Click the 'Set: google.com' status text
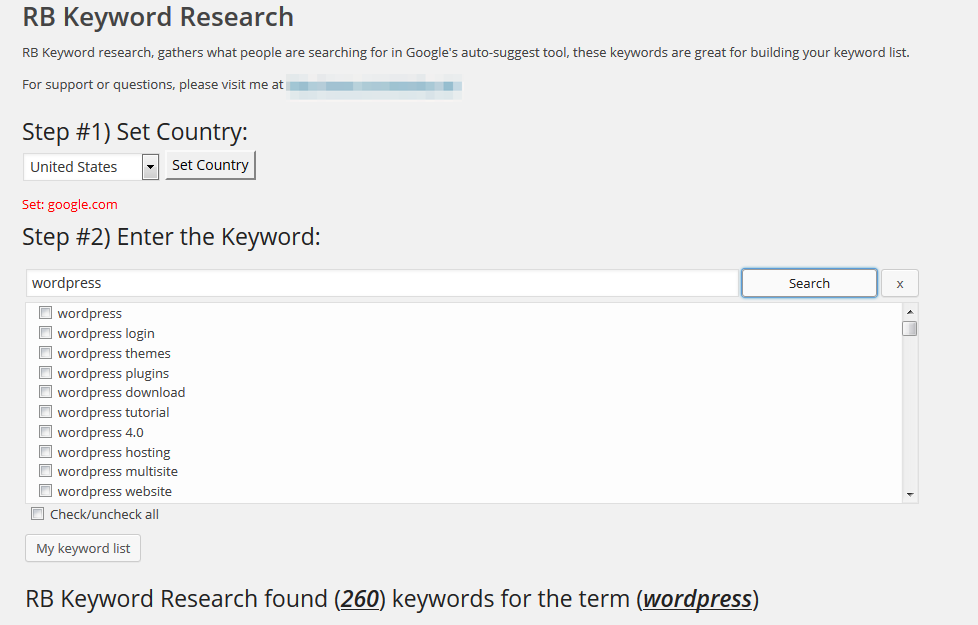Screen dimensions: 978x625 tap(70, 205)
